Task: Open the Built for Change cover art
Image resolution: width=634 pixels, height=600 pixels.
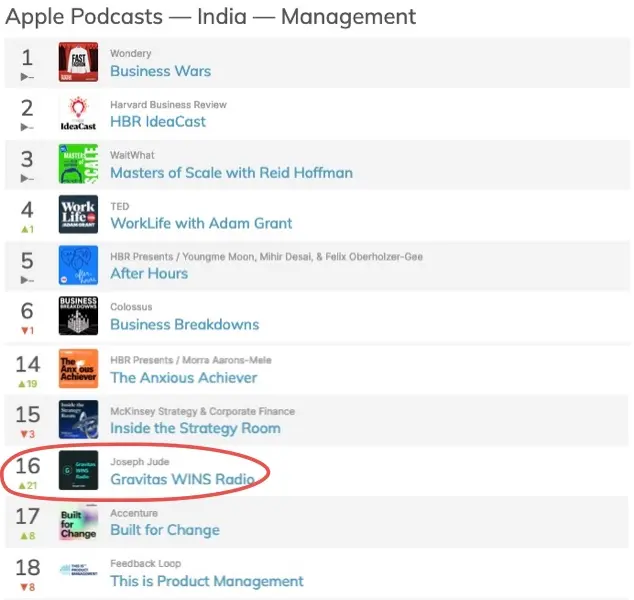Action: coord(78,522)
